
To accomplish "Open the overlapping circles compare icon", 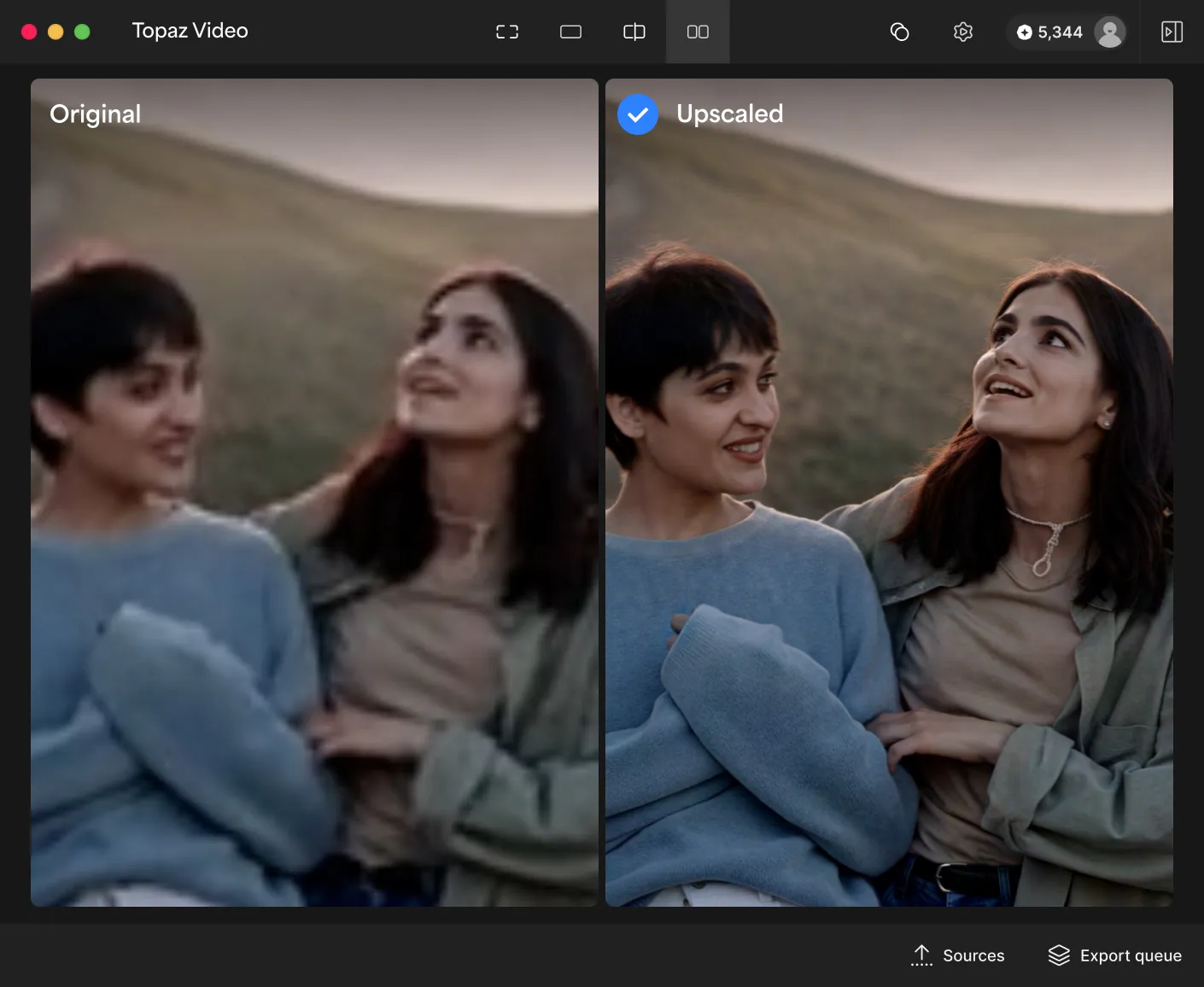I will click(x=899, y=32).
